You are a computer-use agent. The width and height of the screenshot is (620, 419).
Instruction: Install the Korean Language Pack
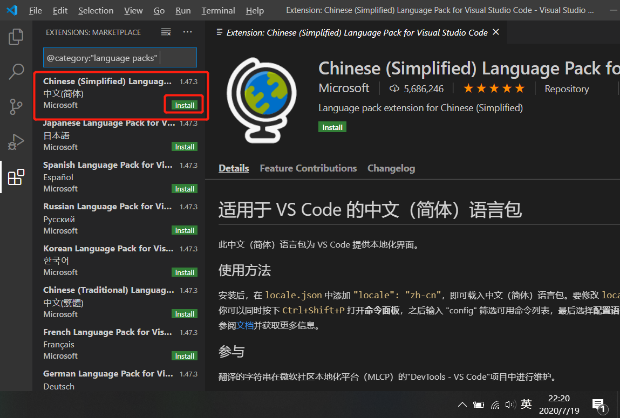(x=185, y=272)
